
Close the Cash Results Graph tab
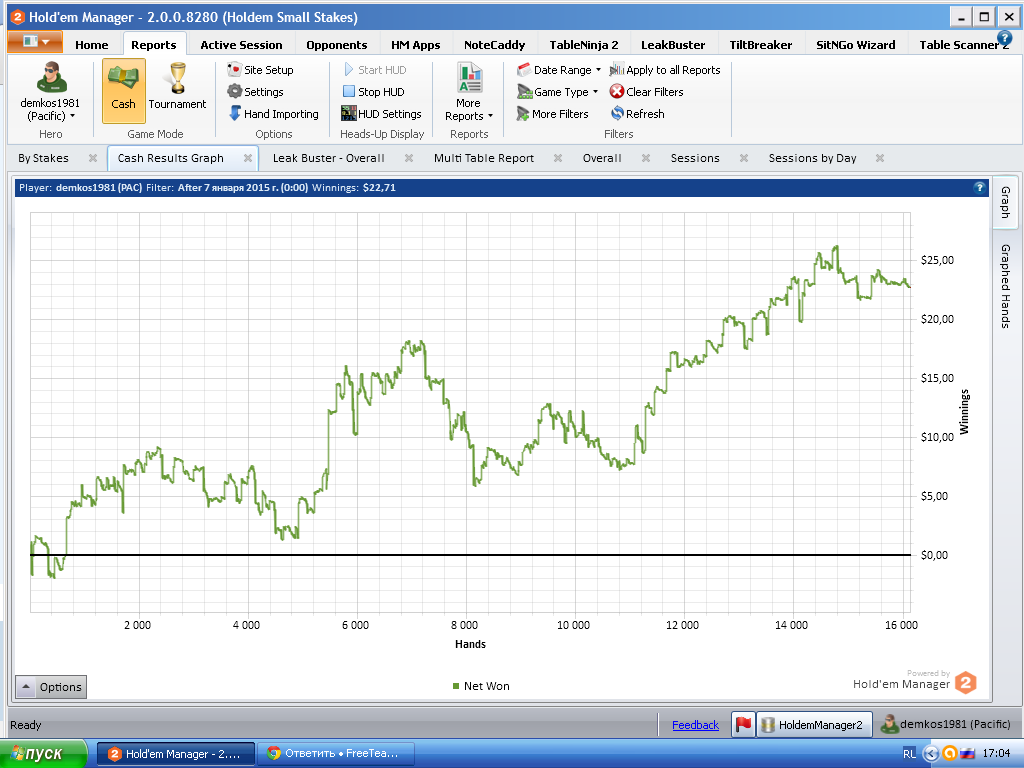pyautogui.click(x=248, y=158)
